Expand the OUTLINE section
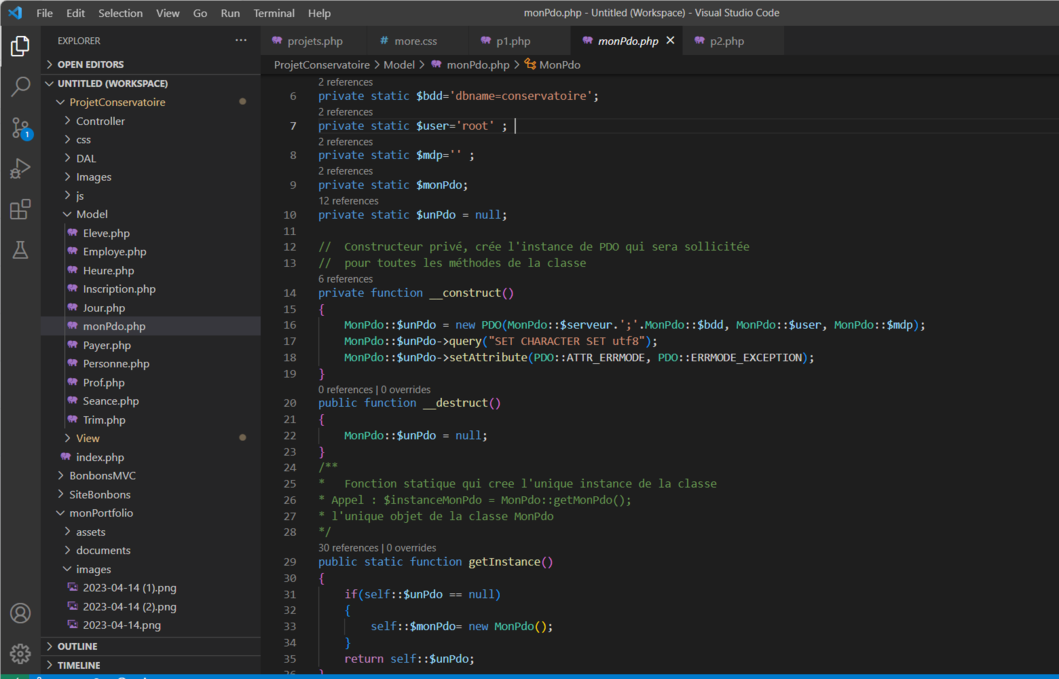 pyautogui.click(x=77, y=646)
